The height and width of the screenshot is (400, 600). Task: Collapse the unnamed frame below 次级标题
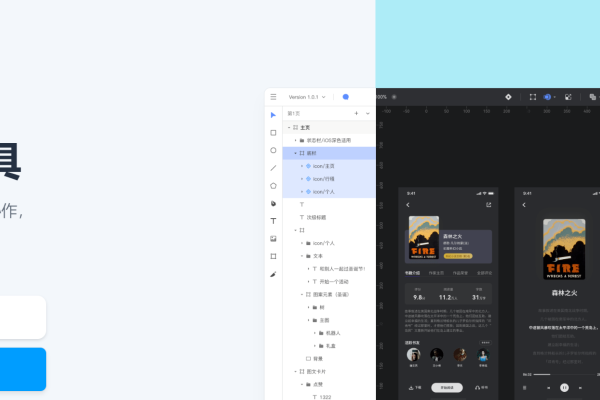295,230
